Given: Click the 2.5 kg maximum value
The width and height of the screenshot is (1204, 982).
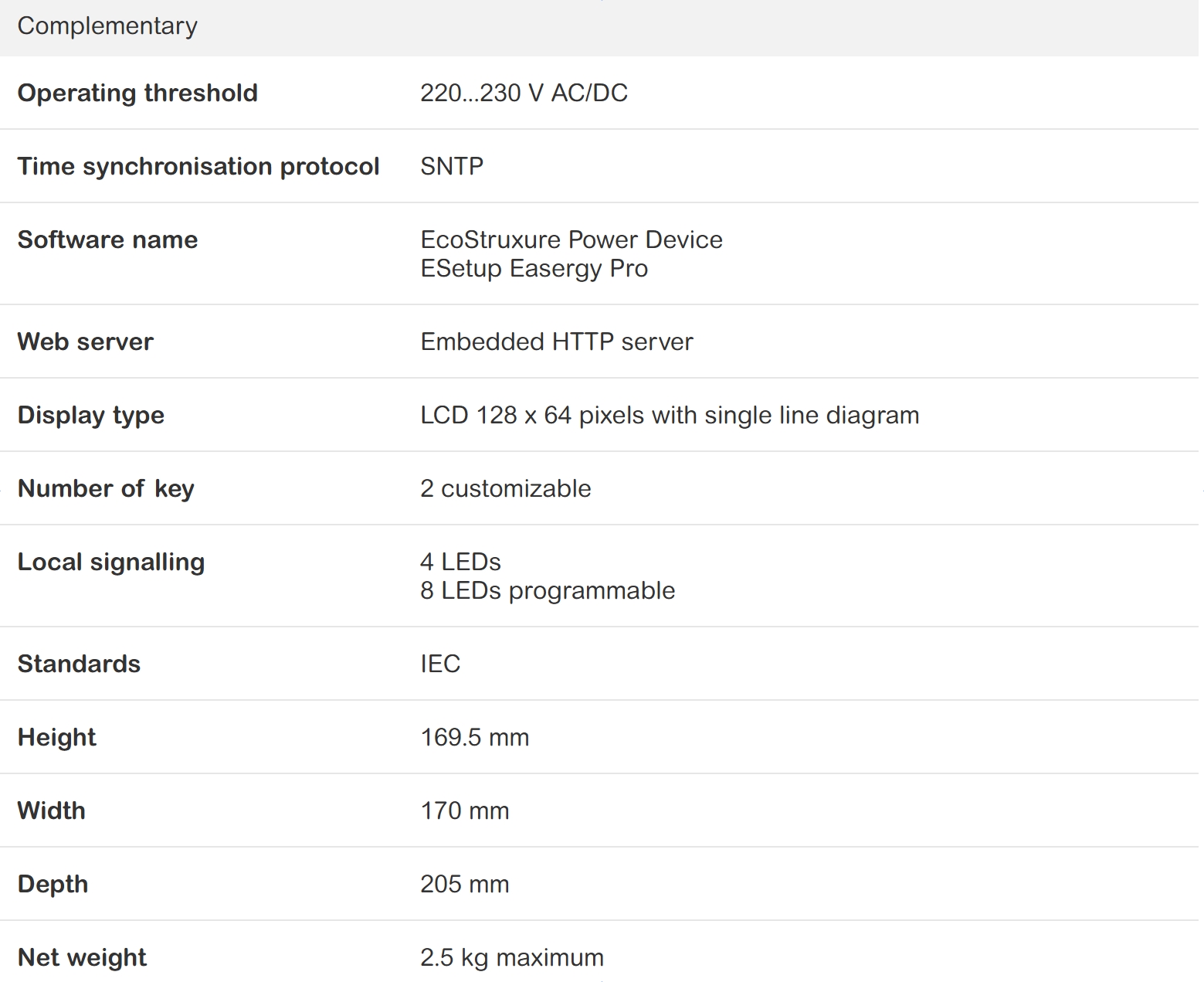Looking at the screenshot, I should [511, 957].
